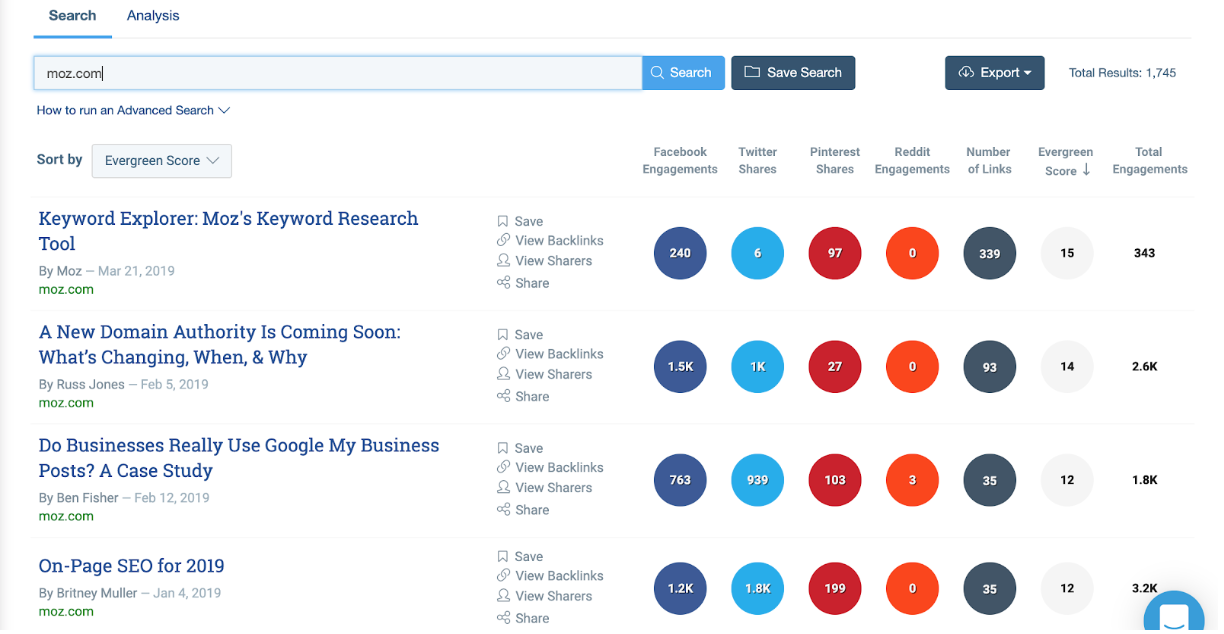
Task: Focus the moz.com search input field
Action: (x=337, y=73)
